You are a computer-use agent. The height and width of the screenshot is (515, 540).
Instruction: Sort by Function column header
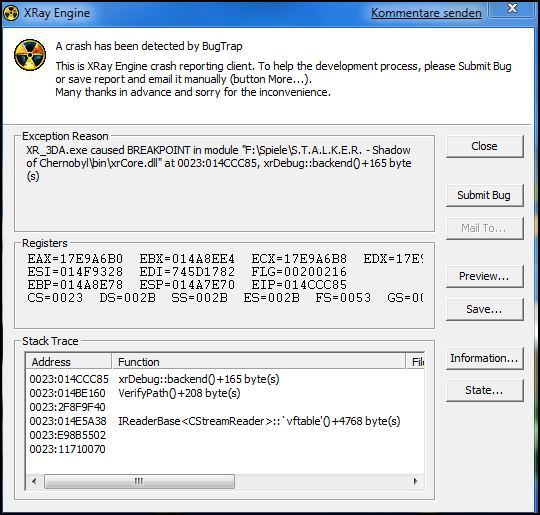[x=259, y=362]
